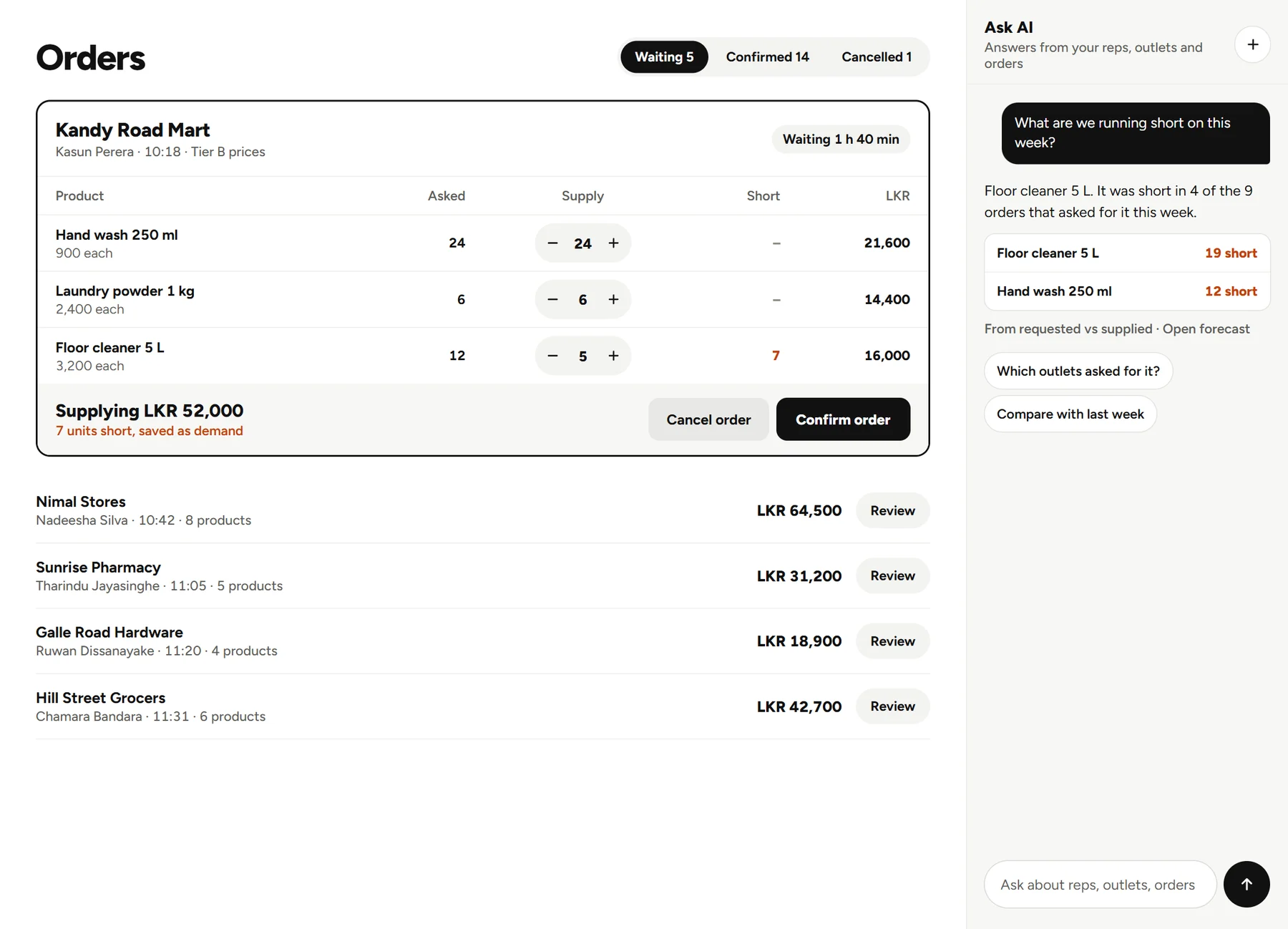Decrease Laundry powder 1 kg supply
Image resolution: width=1288 pixels, height=929 pixels.
pos(552,299)
